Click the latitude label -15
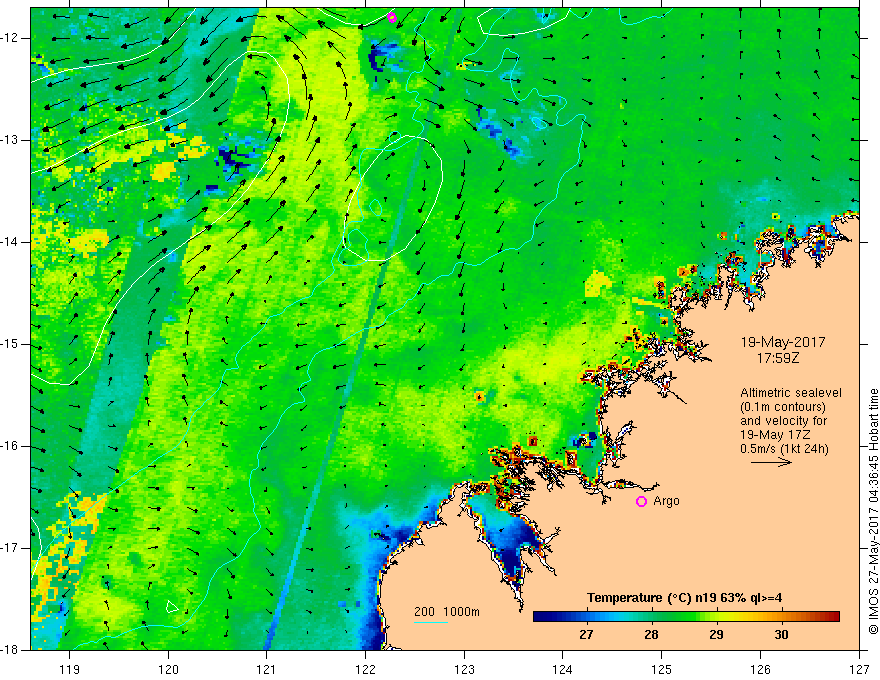The image size is (880, 680). (10, 344)
